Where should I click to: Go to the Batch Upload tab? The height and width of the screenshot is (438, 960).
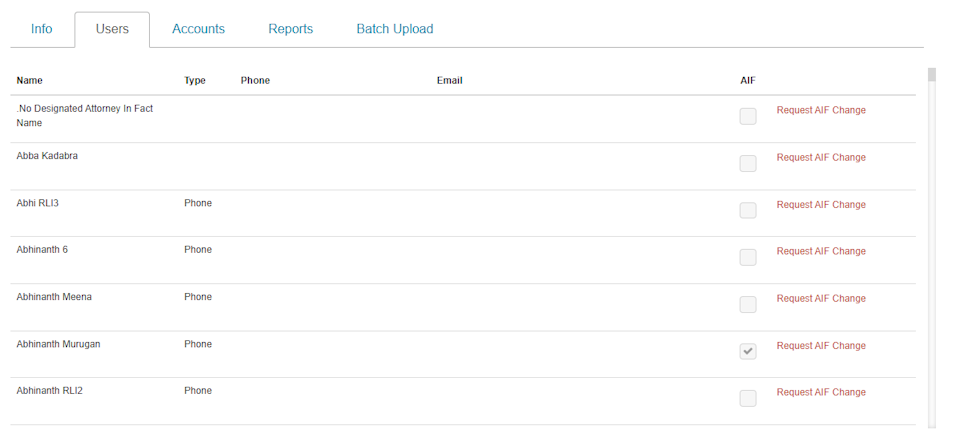(395, 29)
